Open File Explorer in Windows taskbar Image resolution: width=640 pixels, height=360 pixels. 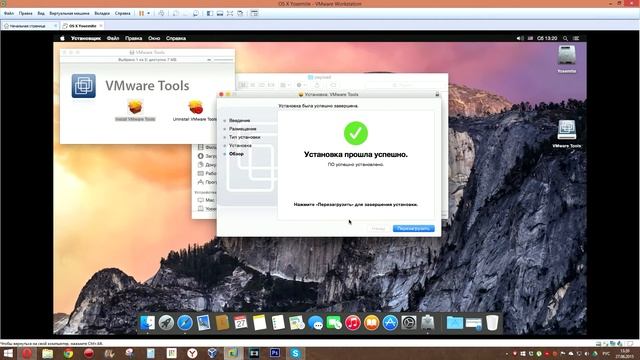coord(47,353)
